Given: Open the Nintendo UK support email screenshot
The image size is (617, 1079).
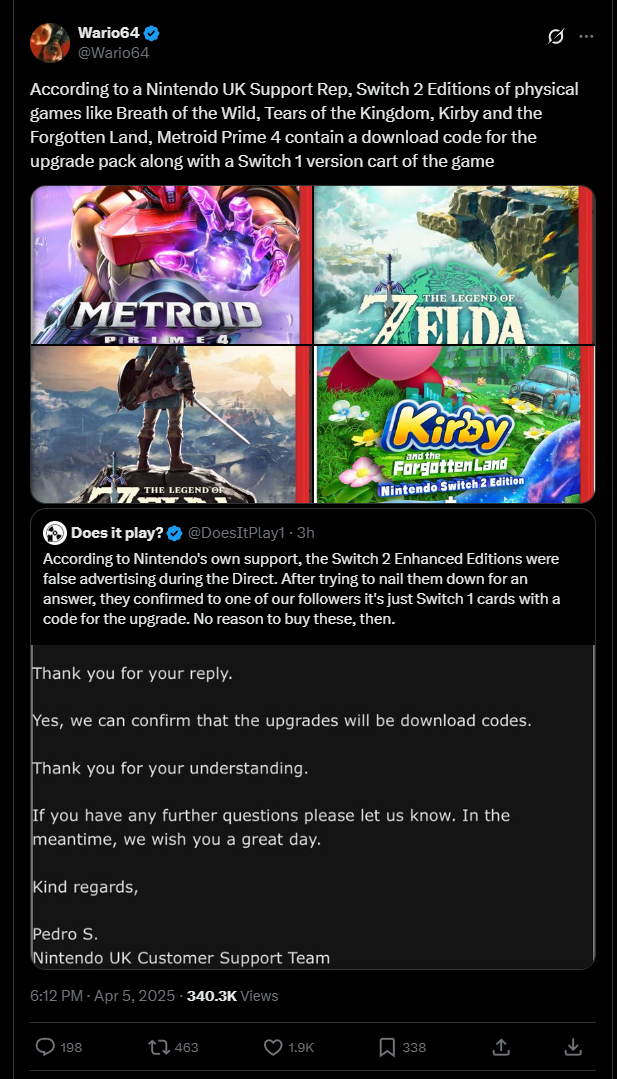Looking at the screenshot, I should 313,806.
